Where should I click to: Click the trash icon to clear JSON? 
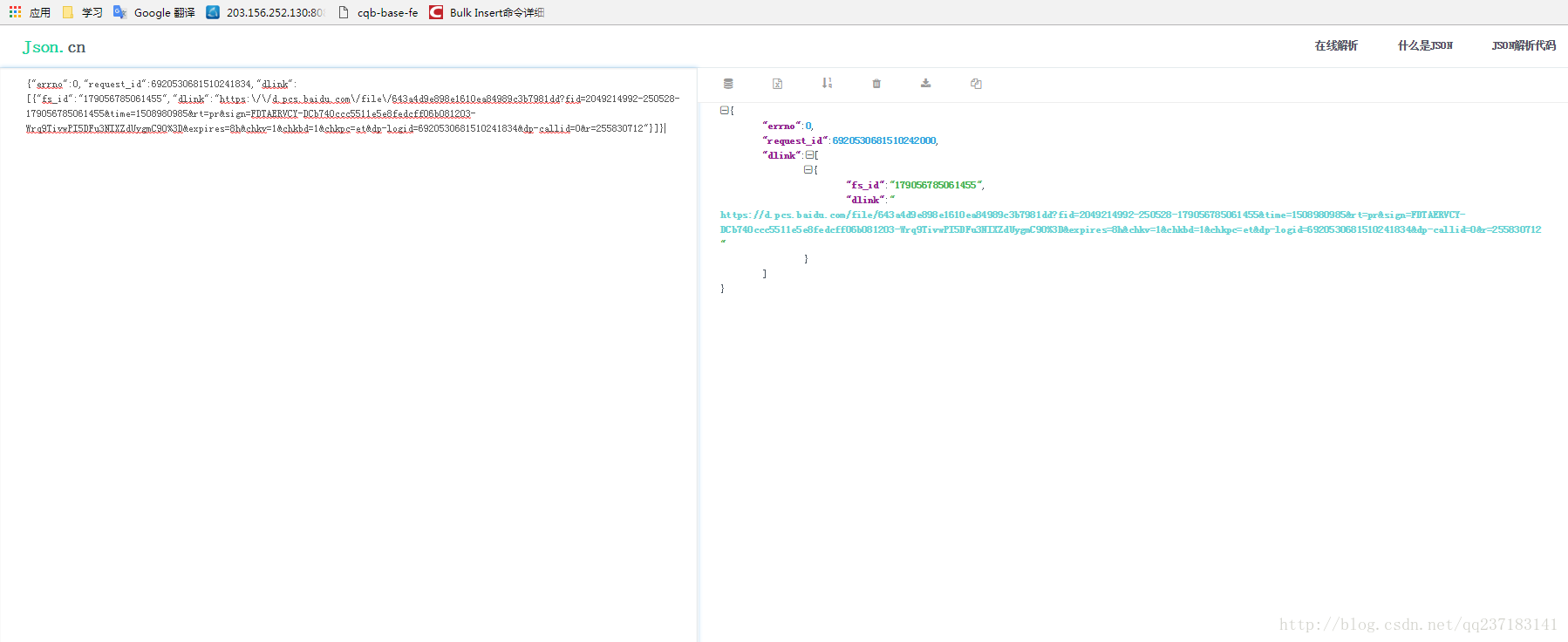coord(876,84)
